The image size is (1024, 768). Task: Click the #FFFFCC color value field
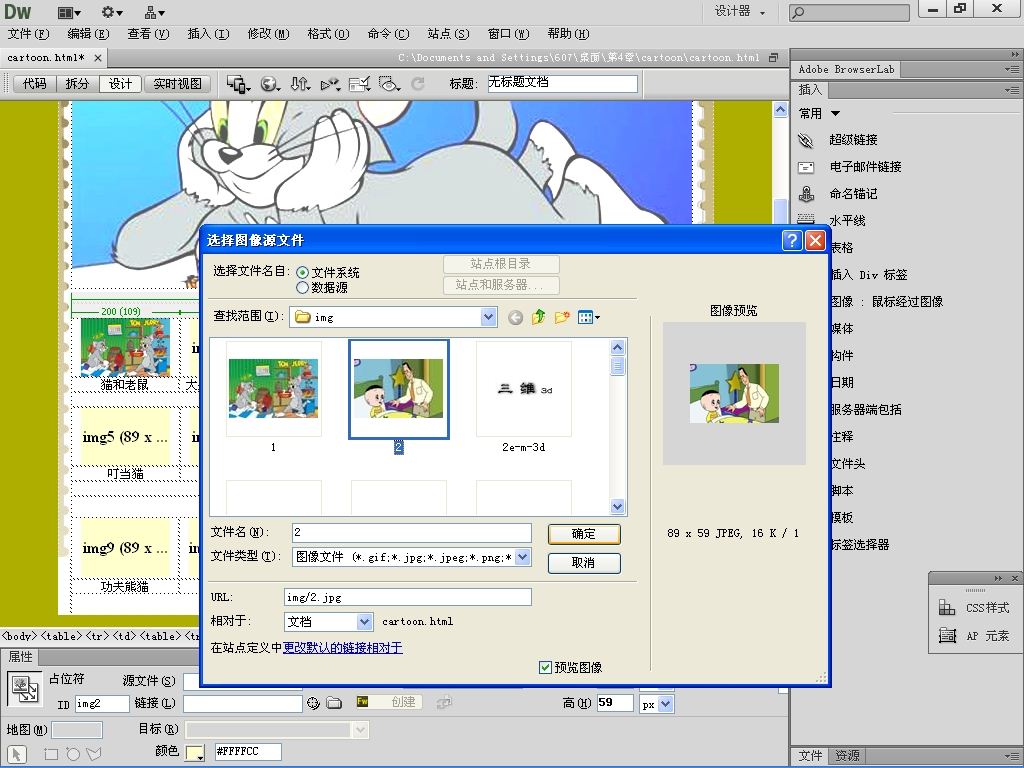pyautogui.click(x=248, y=752)
